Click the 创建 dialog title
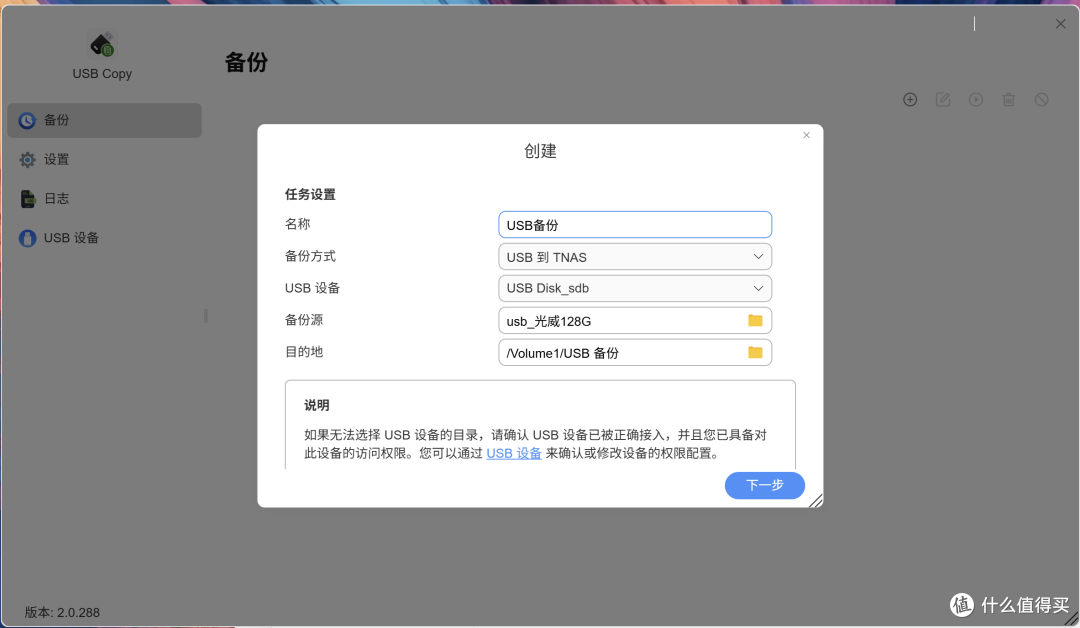1080x628 pixels. pos(540,151)
